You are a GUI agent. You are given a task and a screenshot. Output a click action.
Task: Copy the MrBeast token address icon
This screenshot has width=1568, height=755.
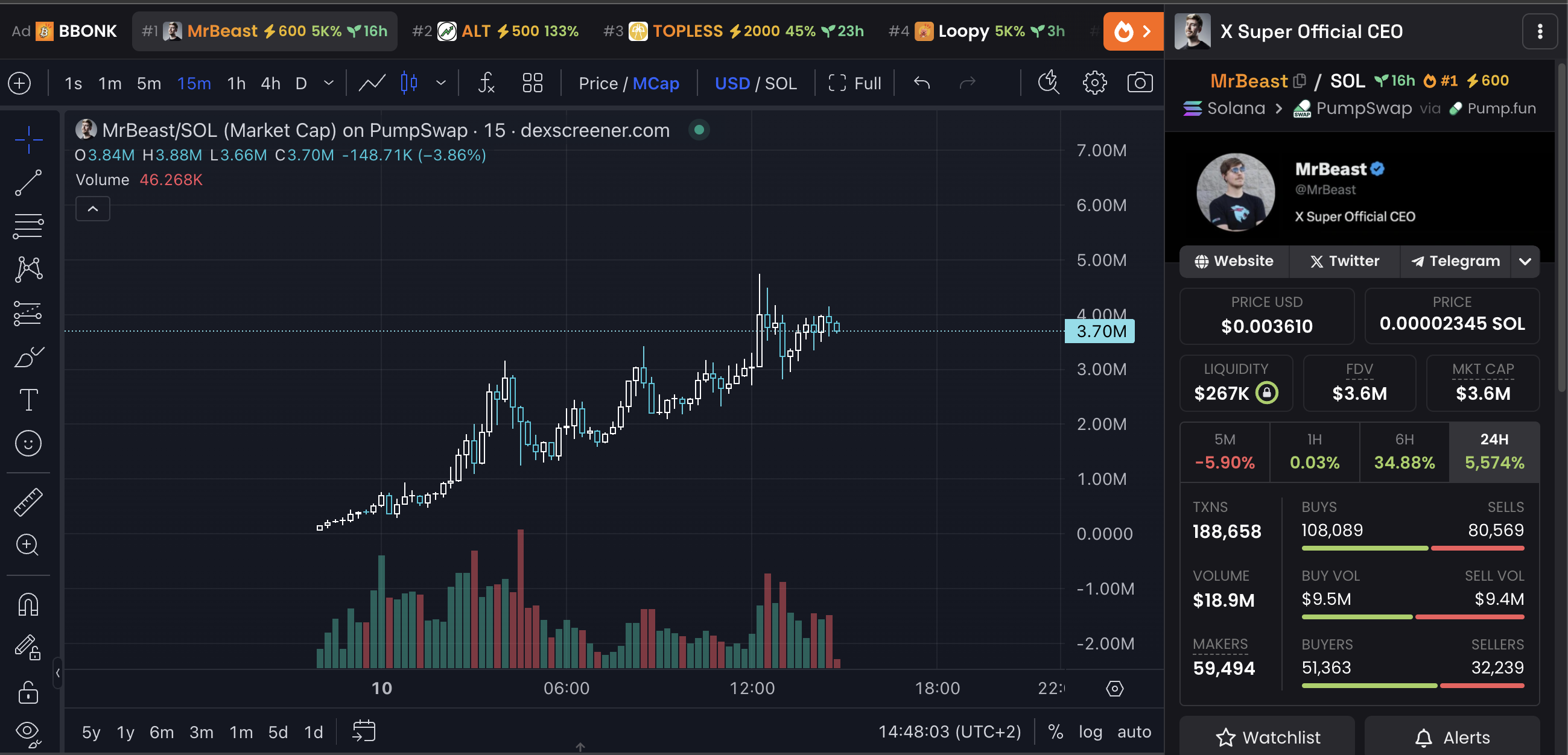(1299, 80)
